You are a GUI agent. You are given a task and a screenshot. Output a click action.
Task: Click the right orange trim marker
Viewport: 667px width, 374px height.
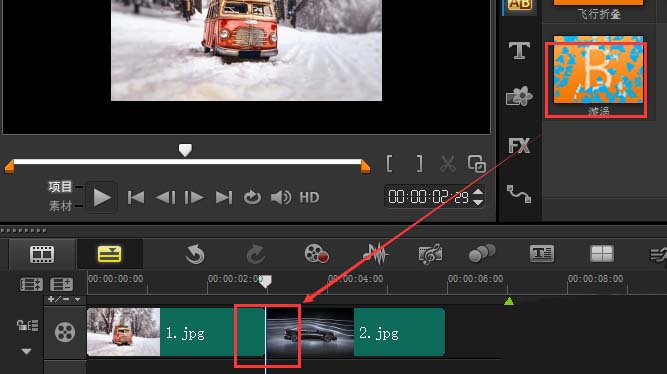pos(365,166)
